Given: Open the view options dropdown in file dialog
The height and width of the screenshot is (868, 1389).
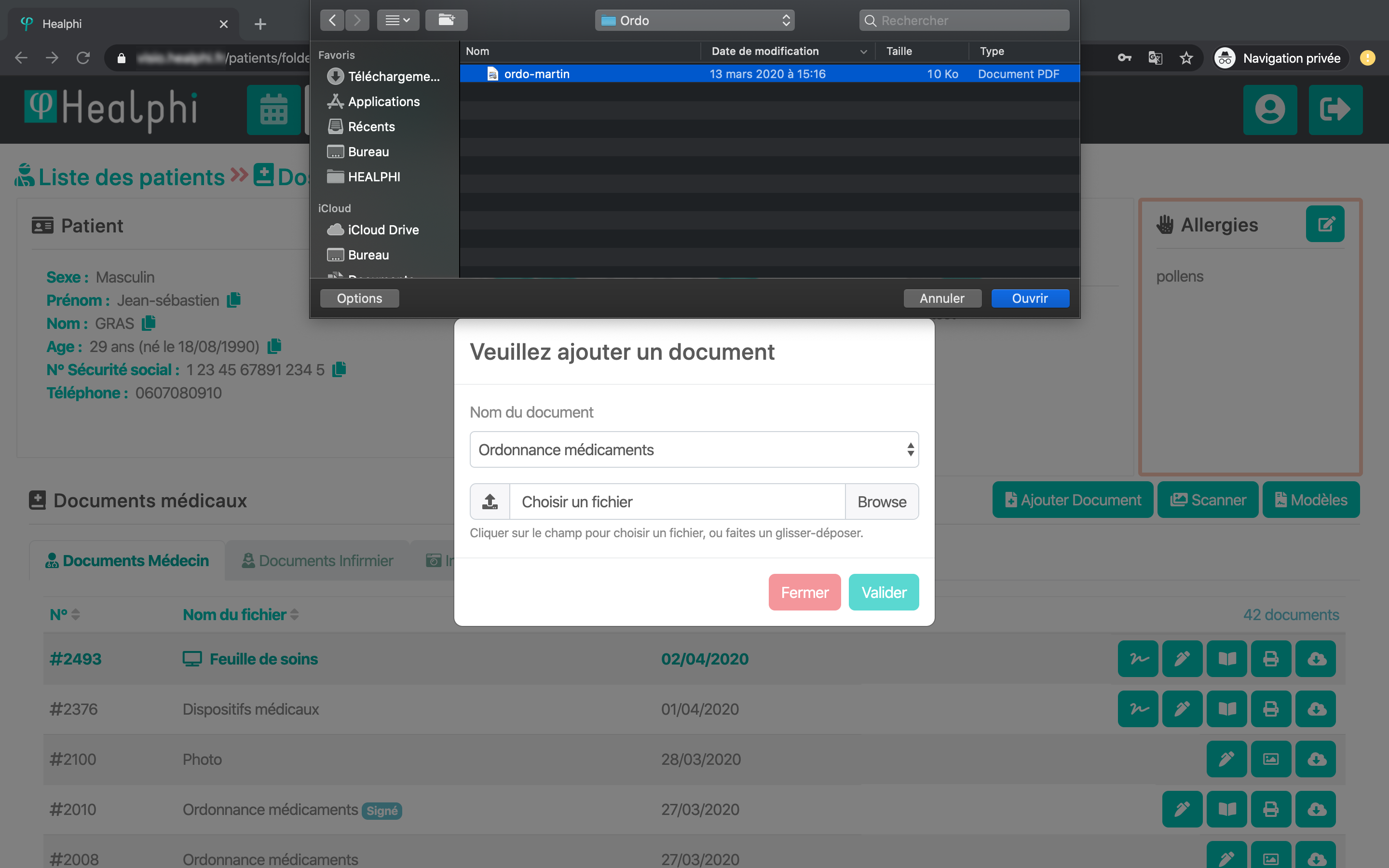Looking at the screenshot, I should [x=398, y=20].
